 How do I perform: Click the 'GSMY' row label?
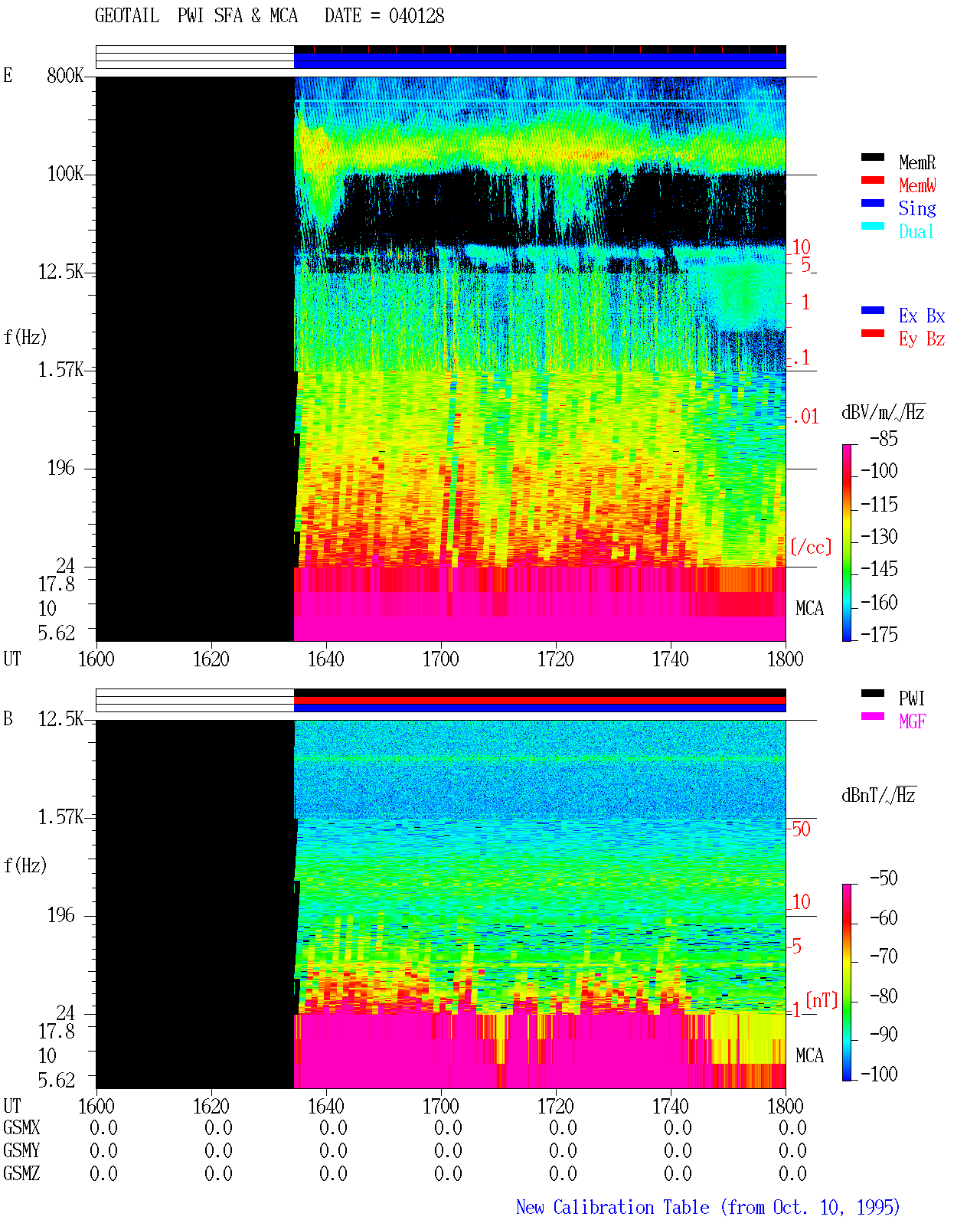[21, 1150]
